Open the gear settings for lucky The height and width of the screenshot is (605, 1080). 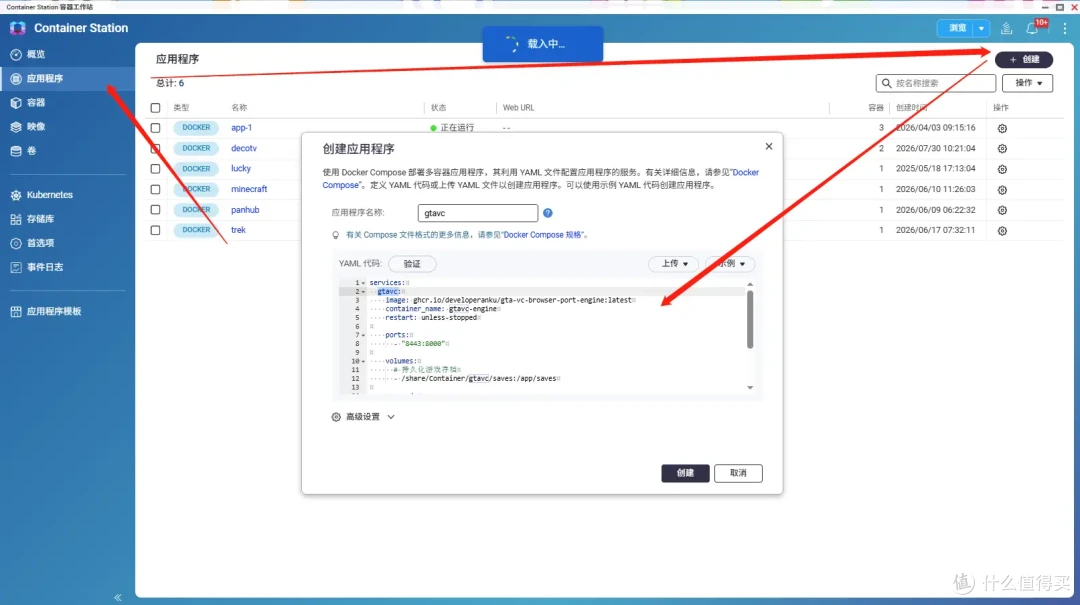[1002, 170]
